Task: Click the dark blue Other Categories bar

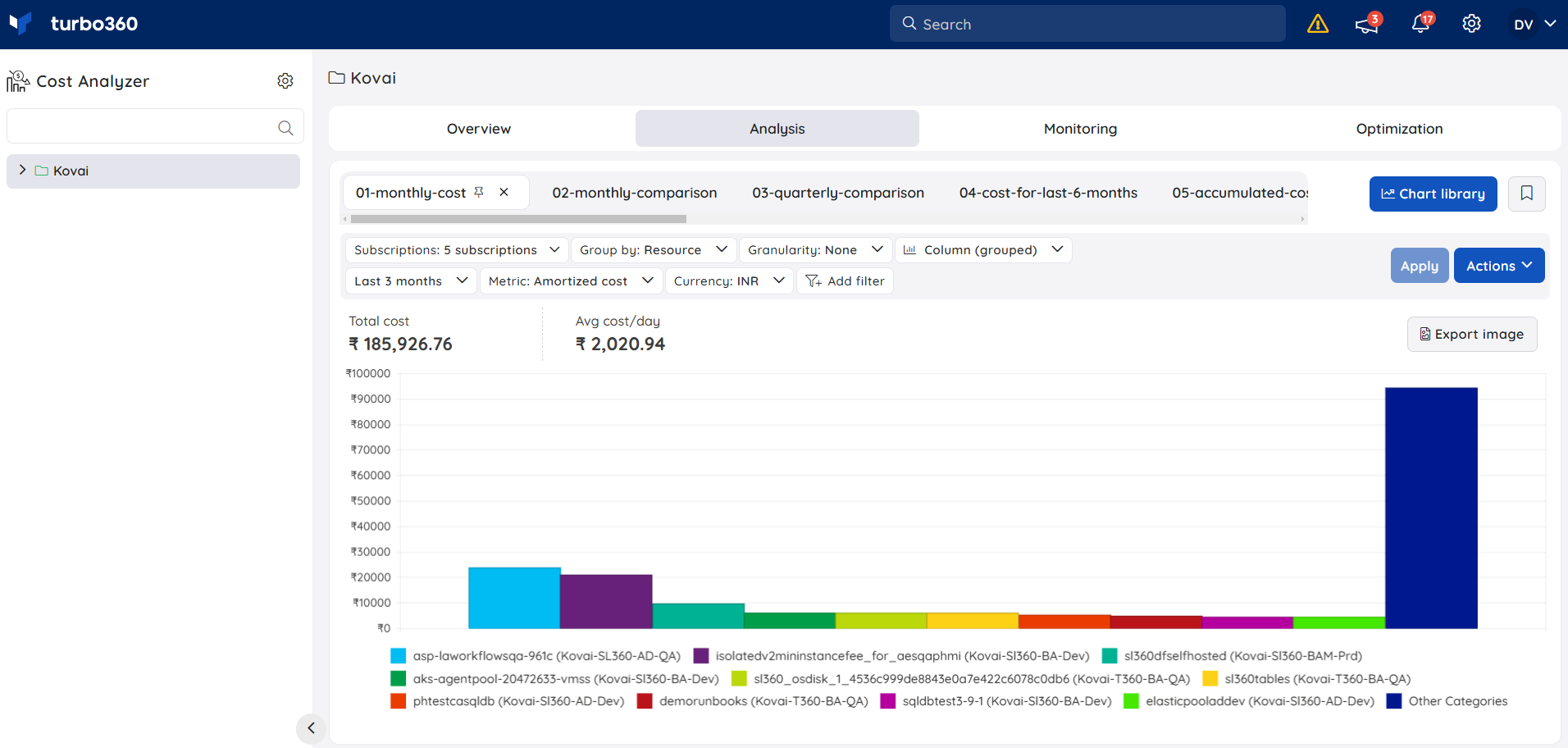Action: pyautogui.click(x=1431, y=508)
